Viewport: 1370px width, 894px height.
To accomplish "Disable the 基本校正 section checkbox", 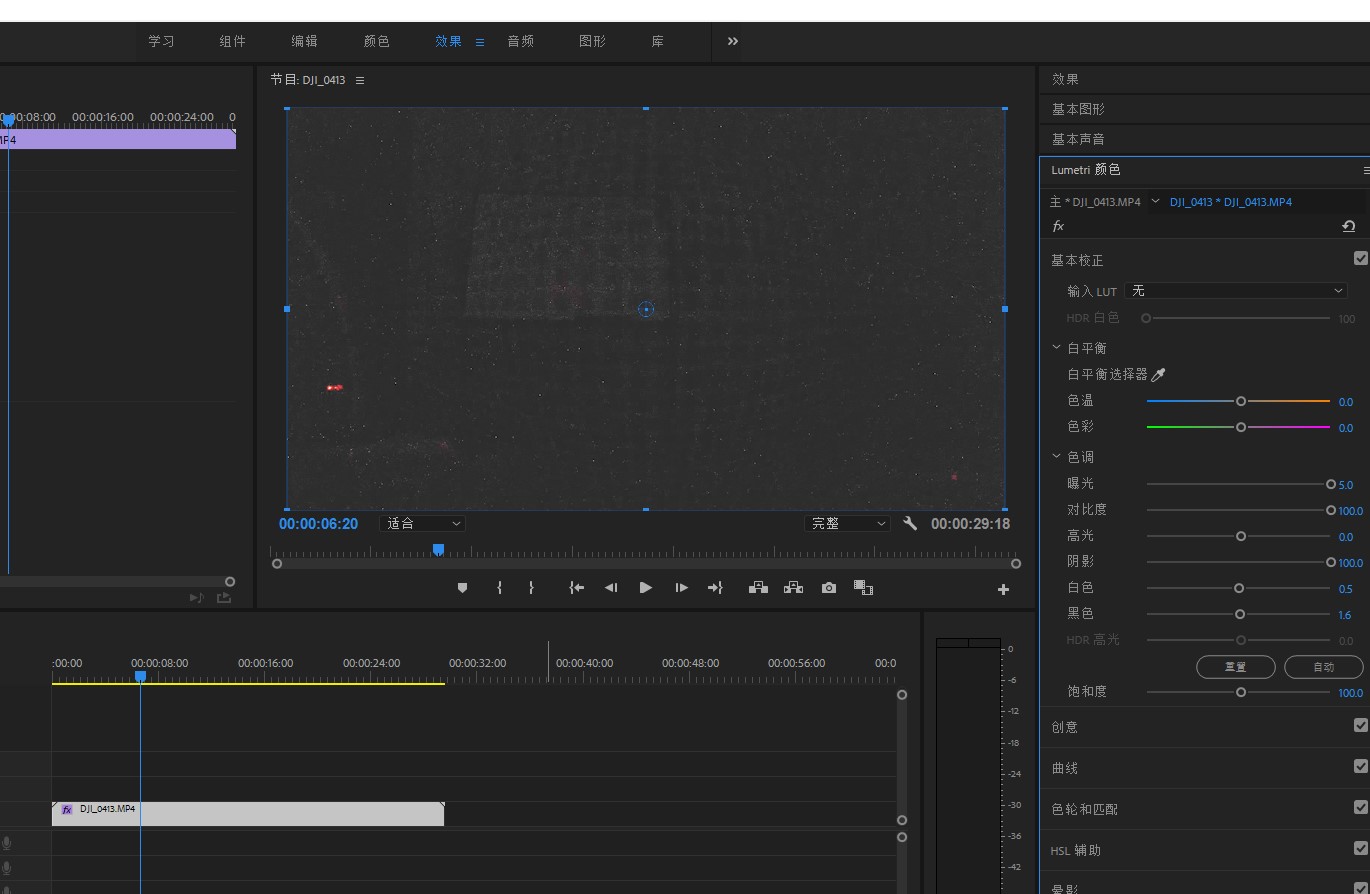I will [x=1360, y=258].
